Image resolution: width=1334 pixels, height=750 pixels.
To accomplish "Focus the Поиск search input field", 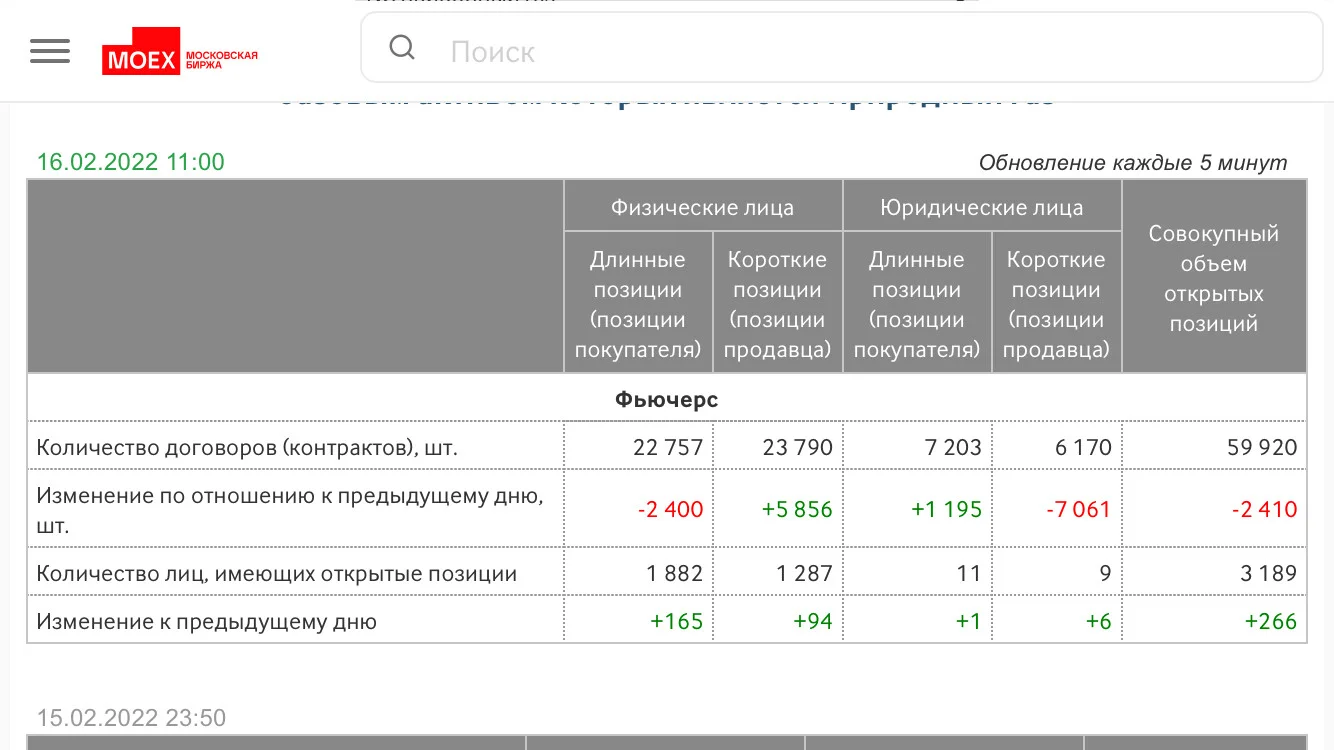I will (x=840, y=48).
